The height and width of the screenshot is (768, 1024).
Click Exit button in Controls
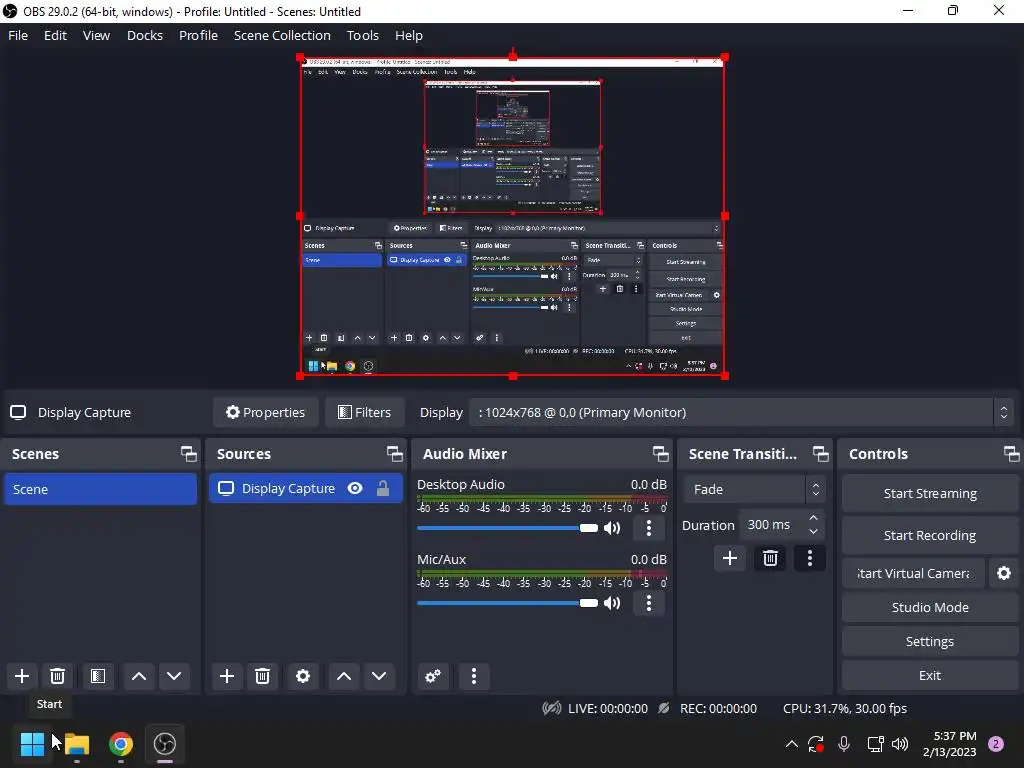(x=930, y=675)
